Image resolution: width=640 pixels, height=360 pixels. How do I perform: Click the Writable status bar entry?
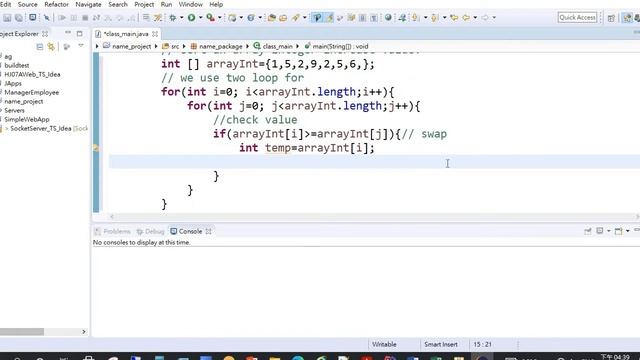[x=384, y=344]
